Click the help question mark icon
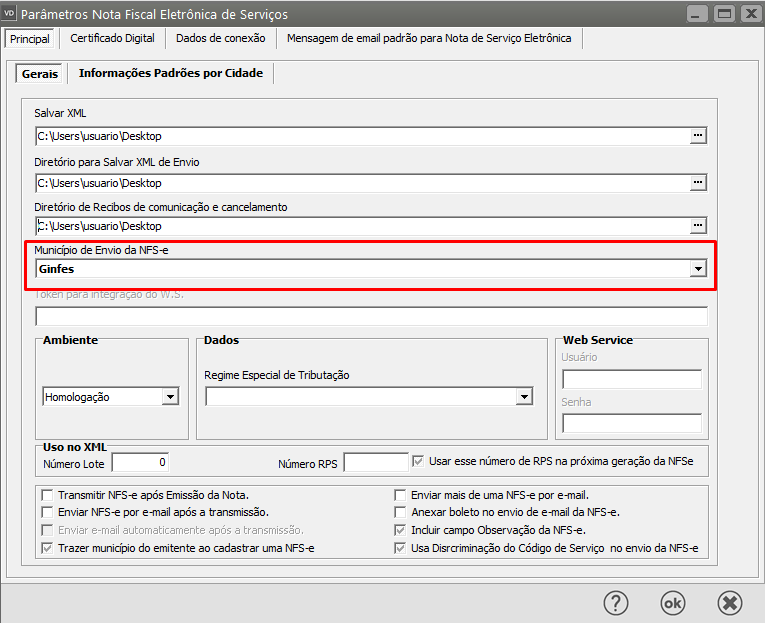 point(615,602)
